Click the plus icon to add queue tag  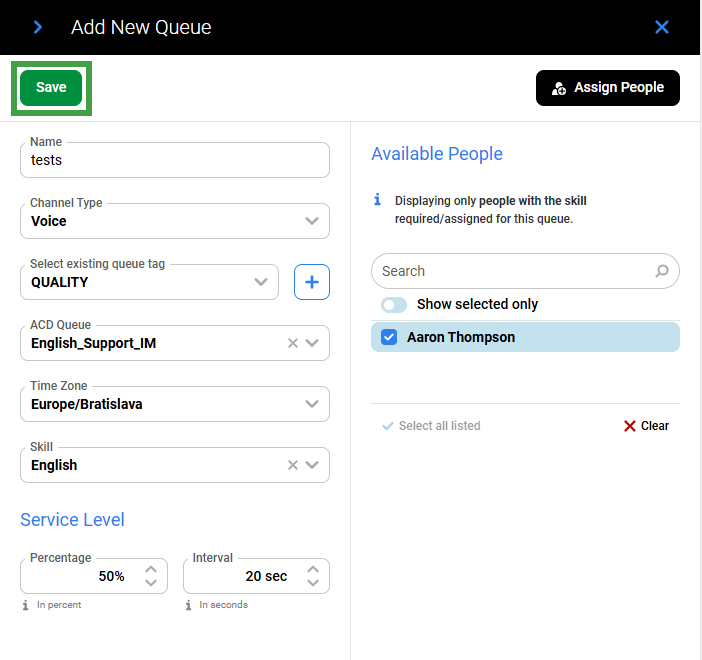click(x=311, y=282)
